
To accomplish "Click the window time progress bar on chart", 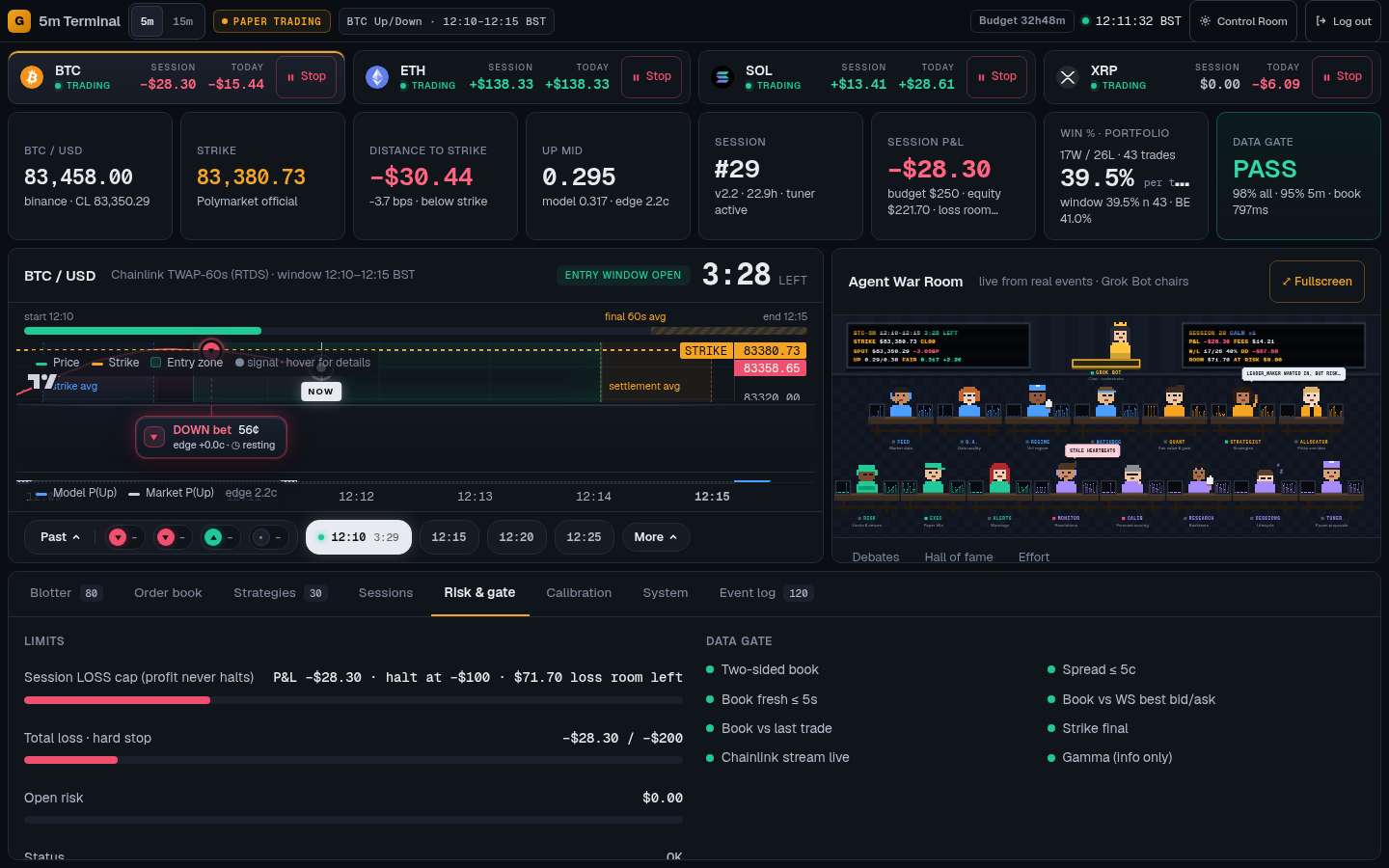I will 416,331.
